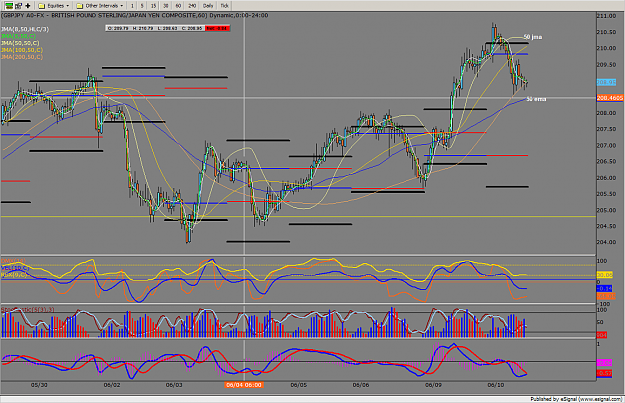Click the 210.00 price axis label
Image resolution: width=625 pixels, height=403 pixels.
[606, 48]
